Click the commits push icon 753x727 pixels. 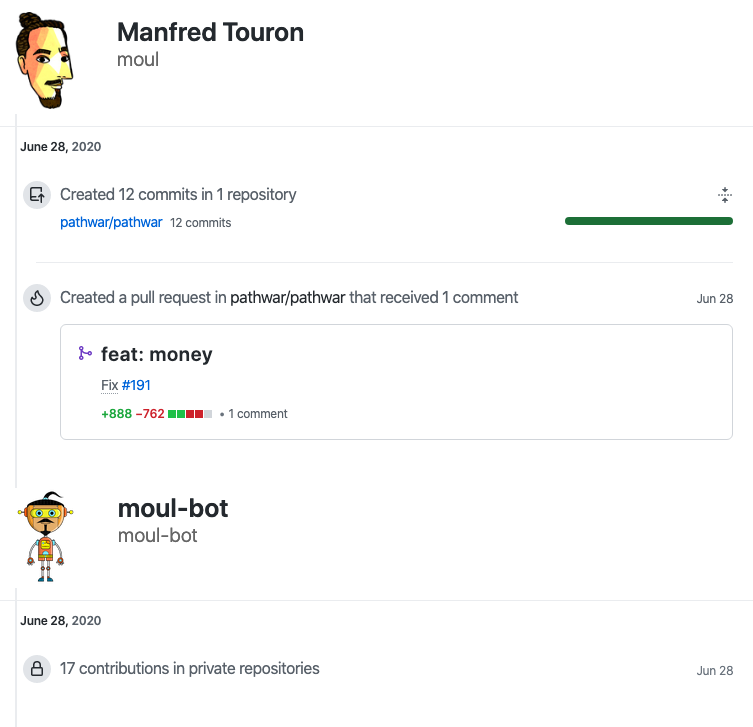[x=37, y=195]
